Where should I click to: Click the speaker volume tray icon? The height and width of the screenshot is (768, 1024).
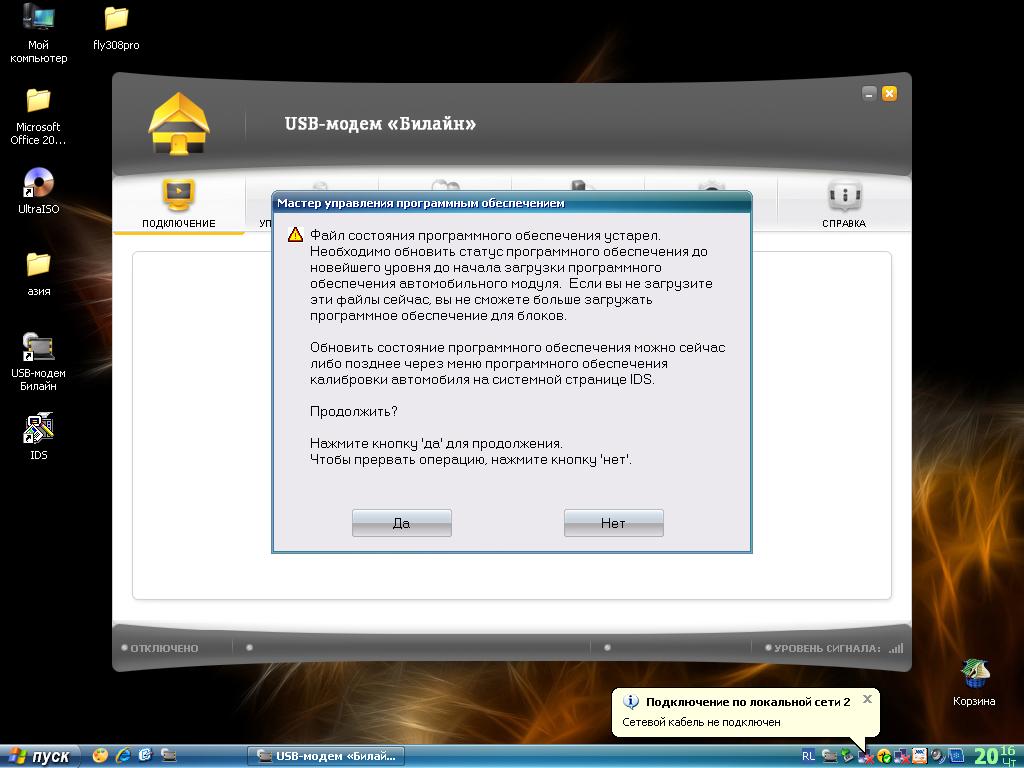click(938, 756)
